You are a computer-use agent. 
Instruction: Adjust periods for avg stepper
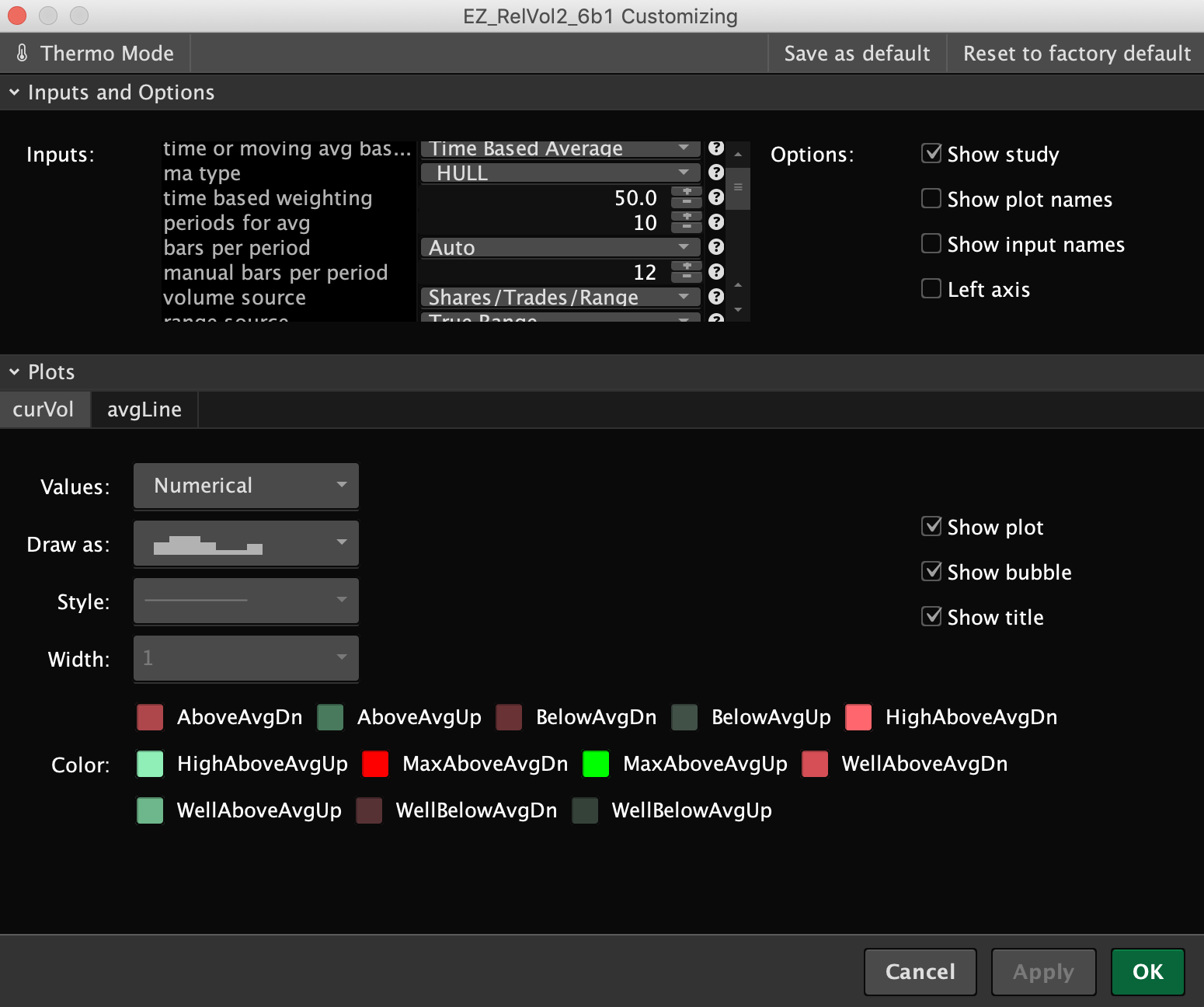686,222
